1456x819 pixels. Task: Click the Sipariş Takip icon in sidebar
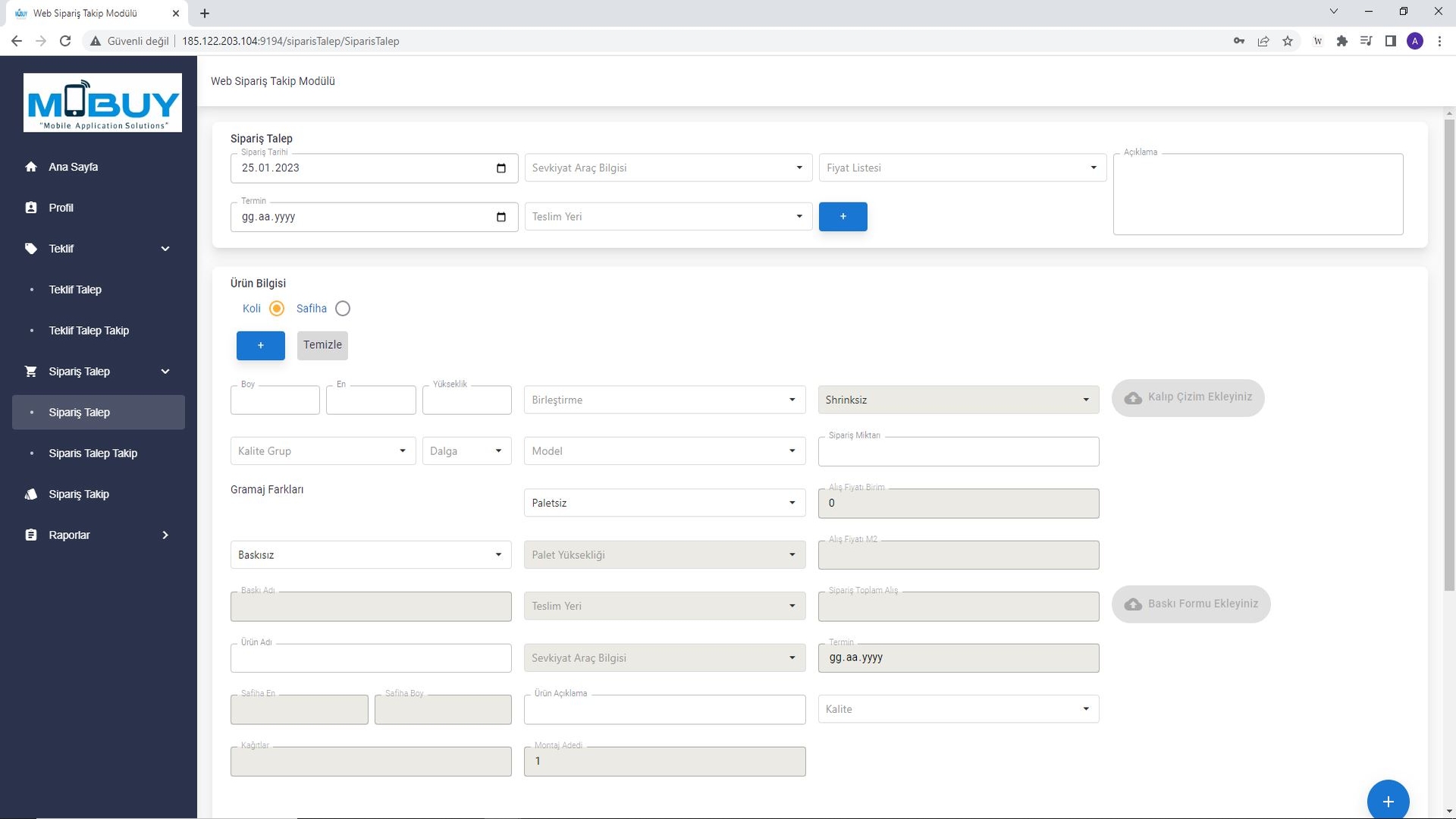point(31,494)
